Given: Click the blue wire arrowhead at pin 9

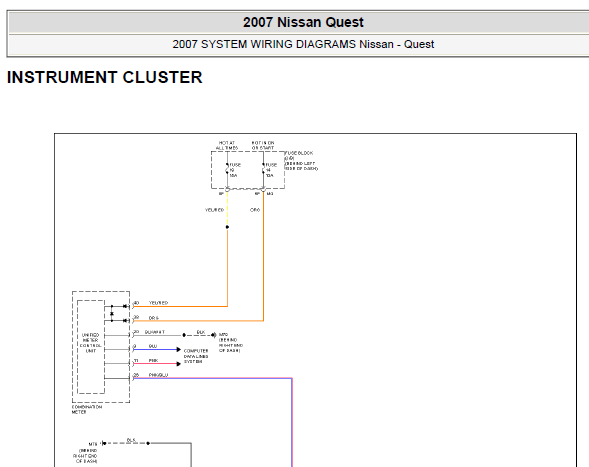Looking at the screenshot, I should click(x=179, y=349).
